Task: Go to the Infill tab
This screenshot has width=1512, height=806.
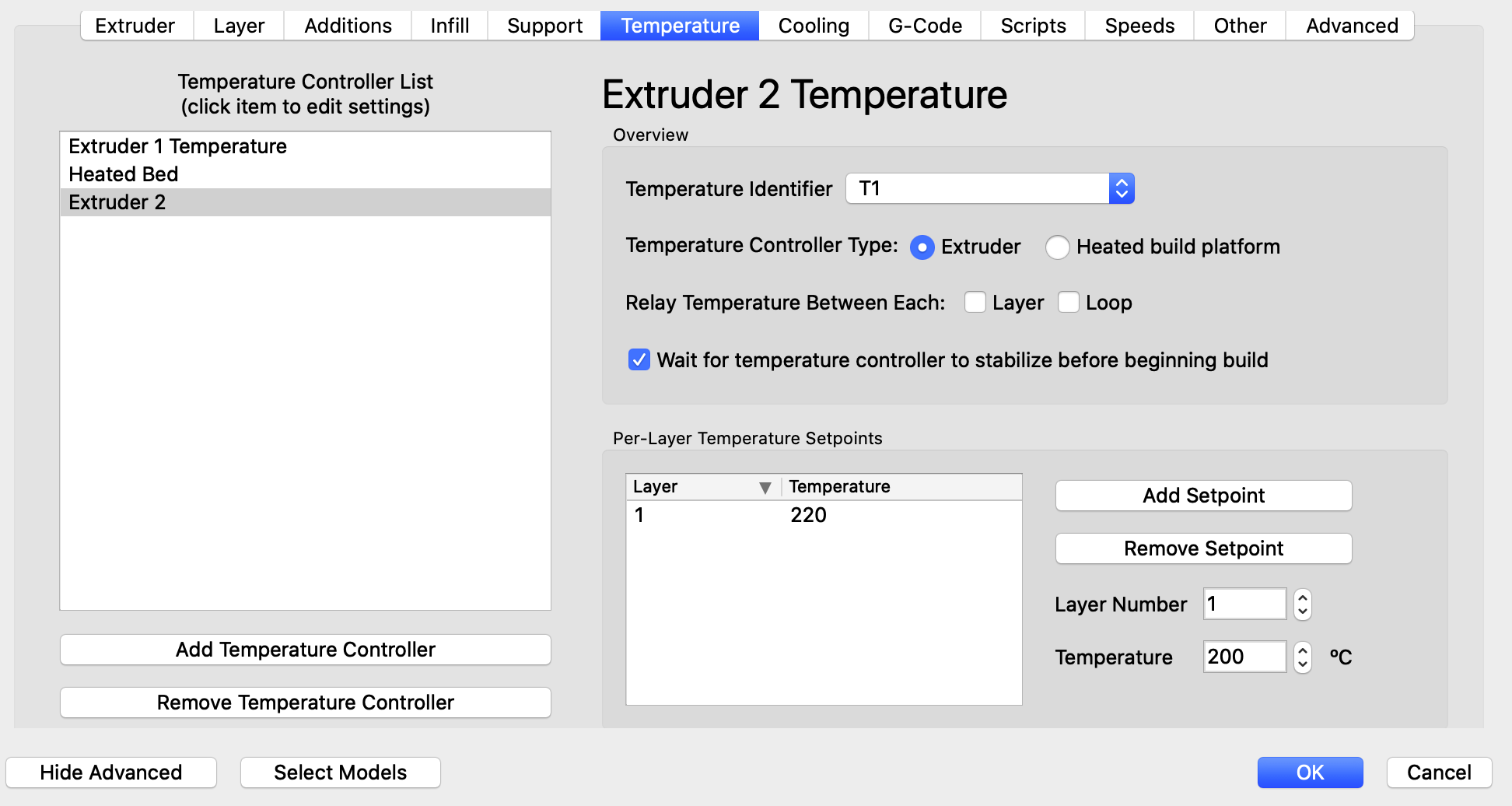Action: tap(450, 26)
